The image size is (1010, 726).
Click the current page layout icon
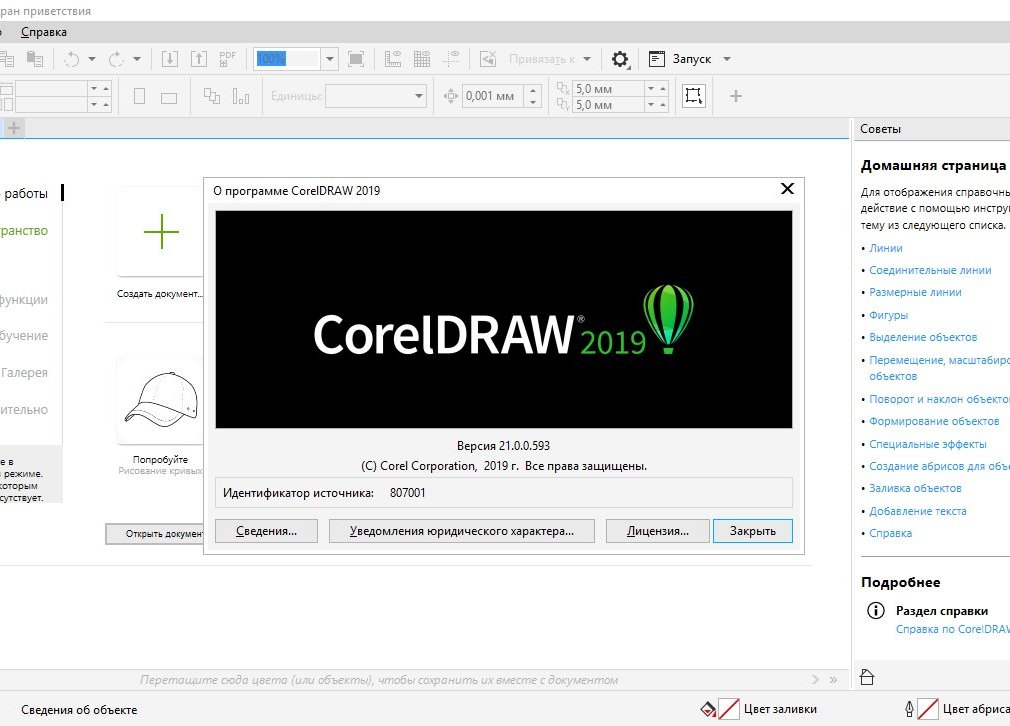[241, 97]
